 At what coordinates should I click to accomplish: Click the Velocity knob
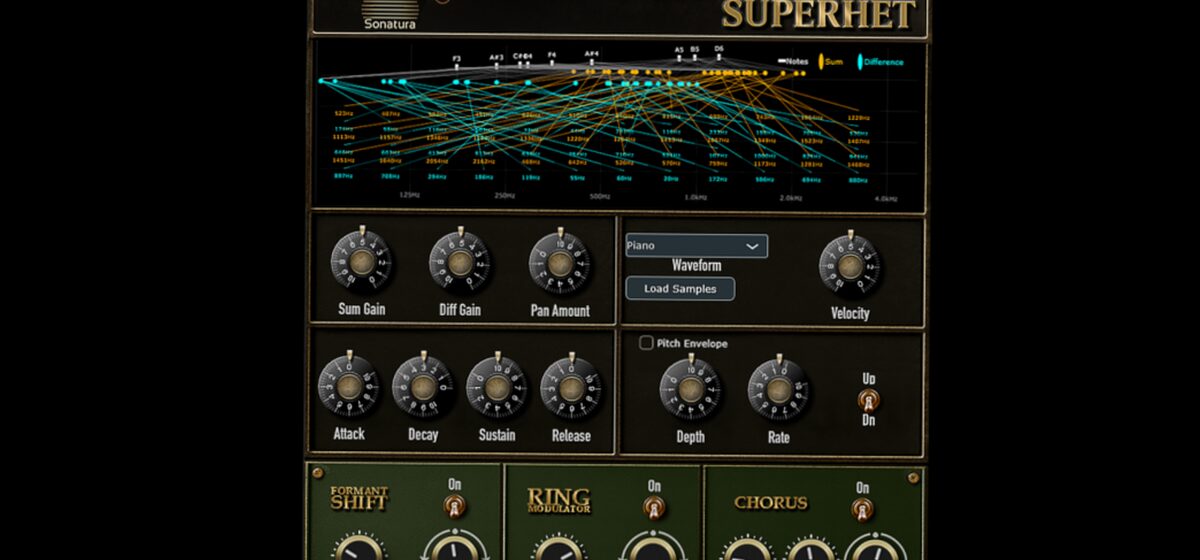[x=849, y=266]
